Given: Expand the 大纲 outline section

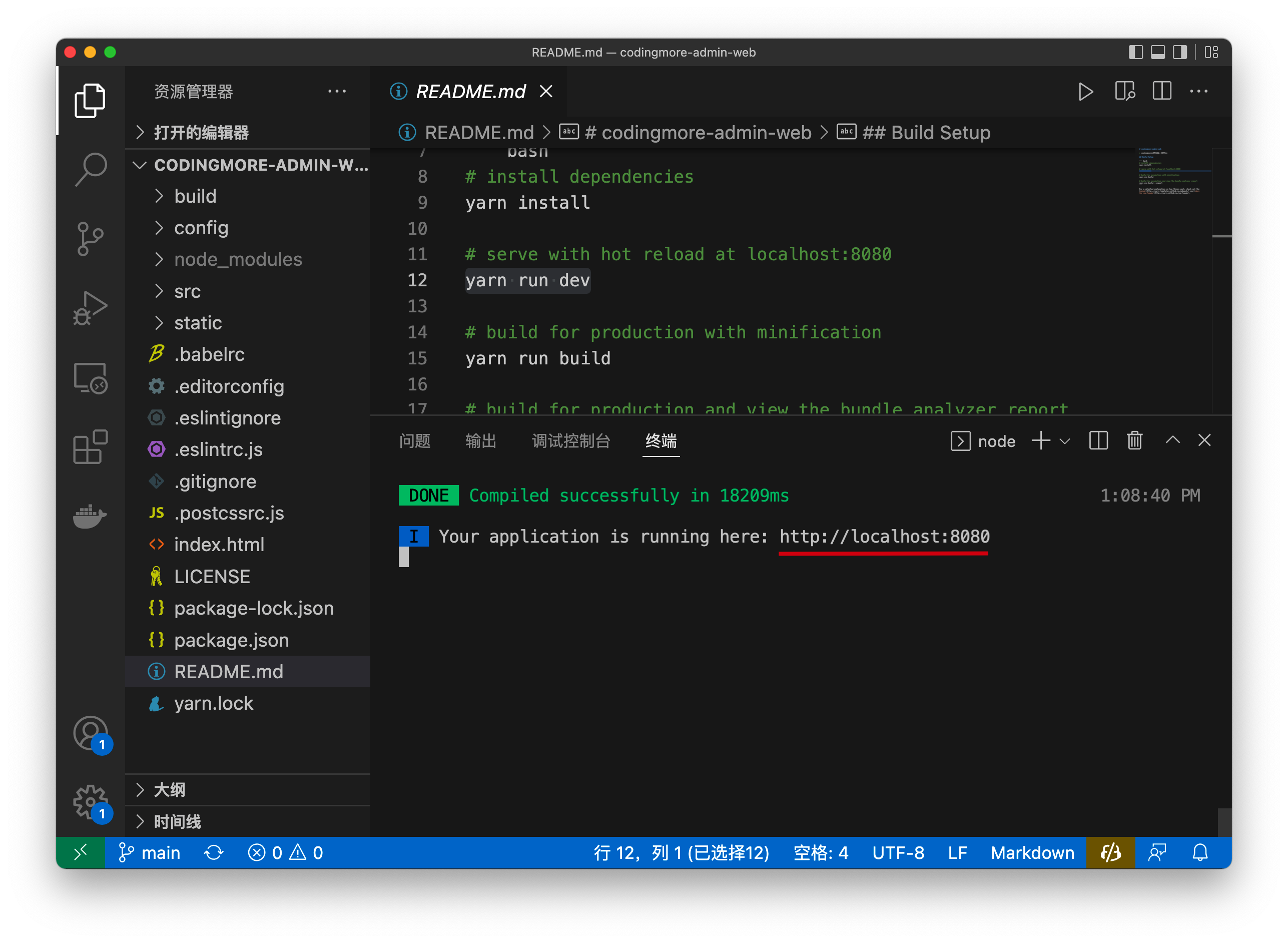Looking at the screenshot, I should (170, 790).
